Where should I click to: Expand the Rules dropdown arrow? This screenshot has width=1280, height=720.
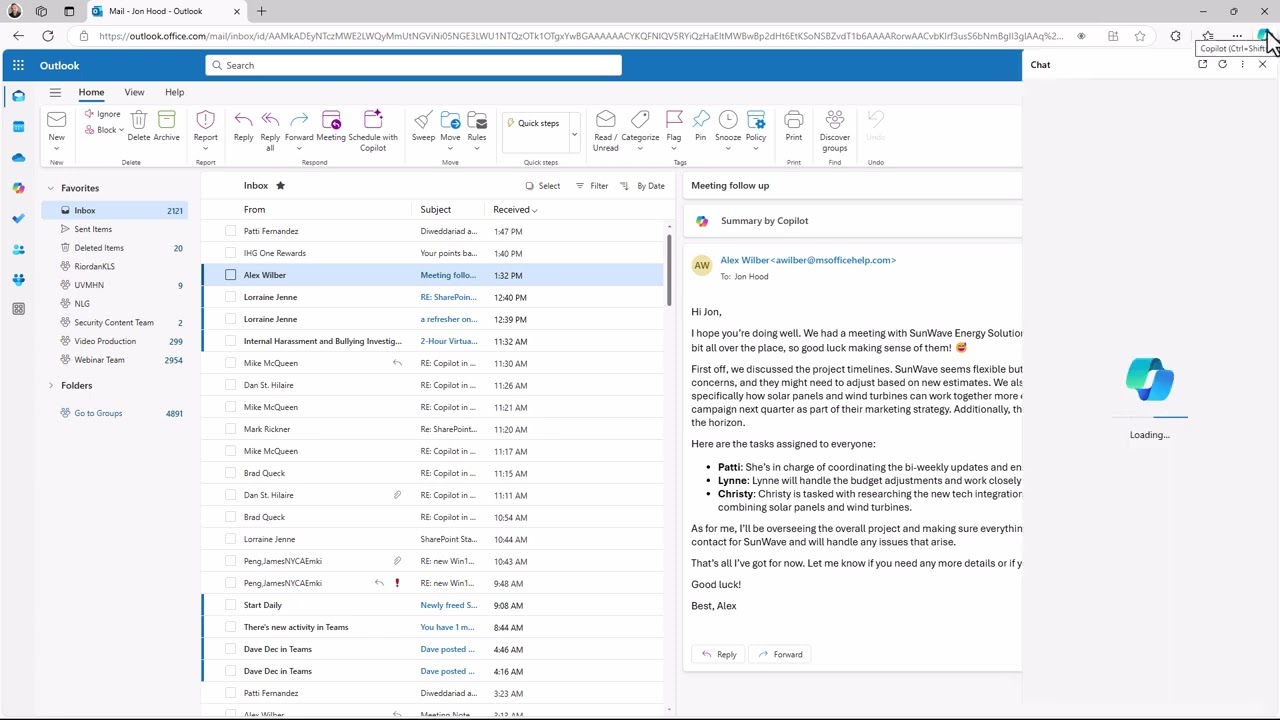[x=477, y=148]
